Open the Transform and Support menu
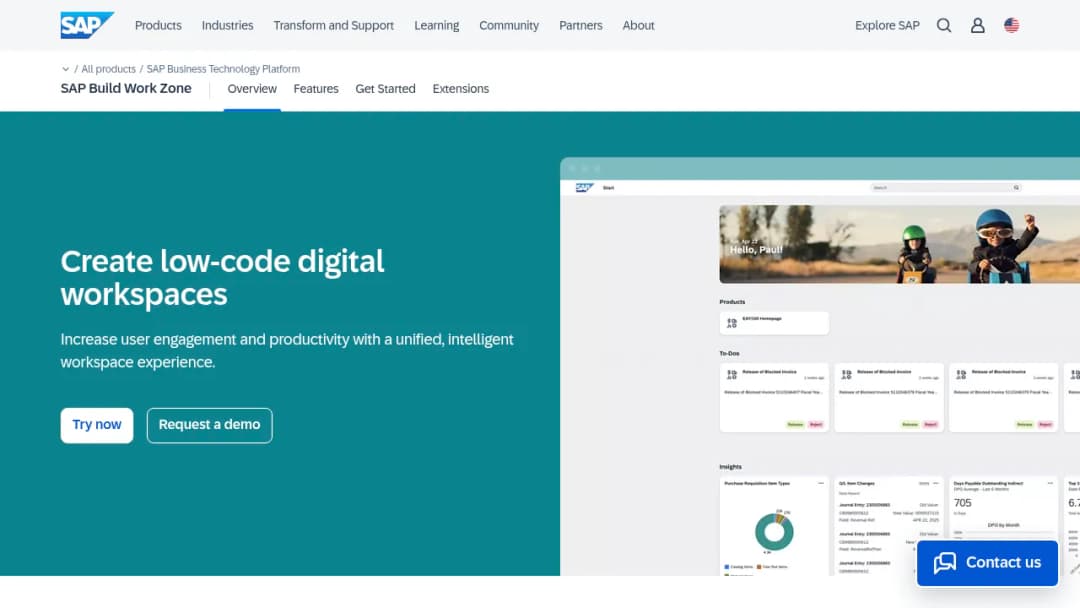 tap(333, 25)
